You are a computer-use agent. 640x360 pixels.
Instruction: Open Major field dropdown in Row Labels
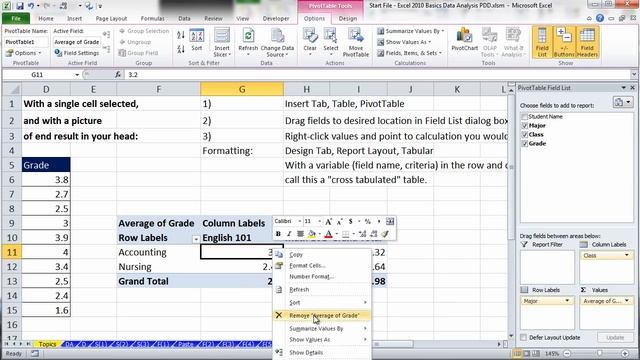[x=567, y=301]
